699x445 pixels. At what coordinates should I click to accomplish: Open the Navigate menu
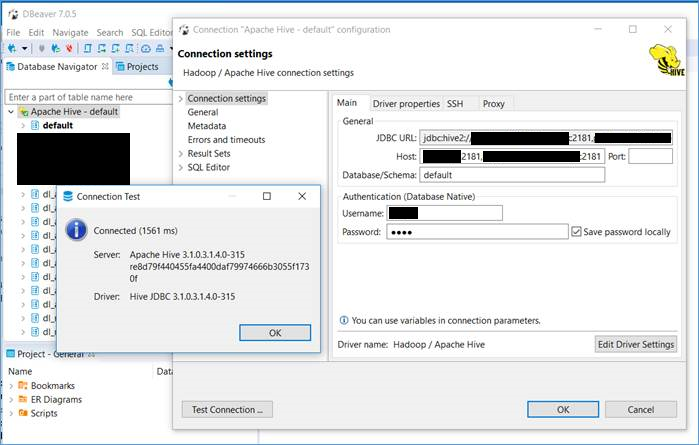[70, 33]
